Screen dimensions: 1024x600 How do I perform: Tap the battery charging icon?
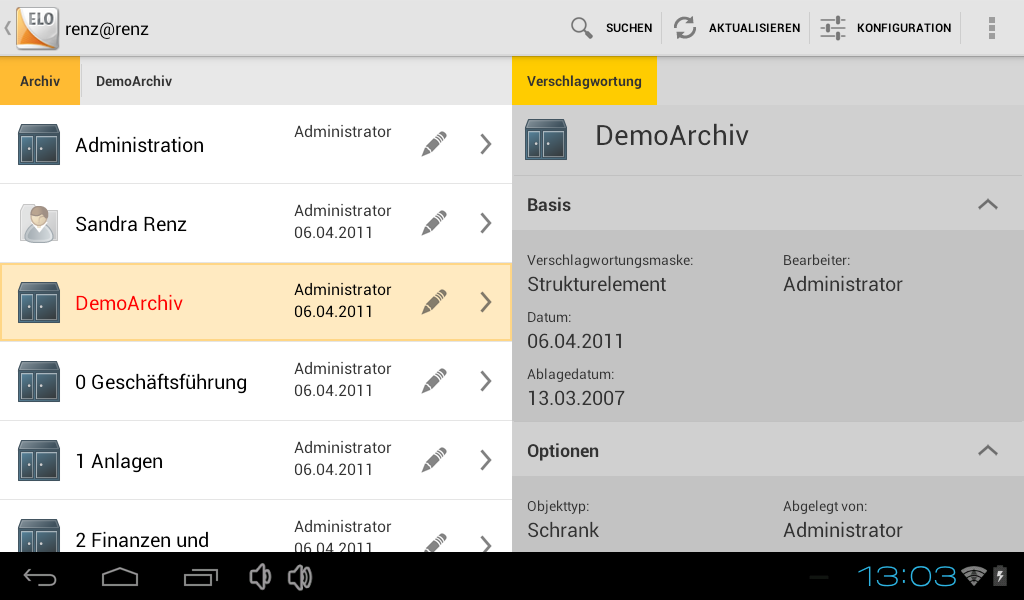click(1000, 576)
